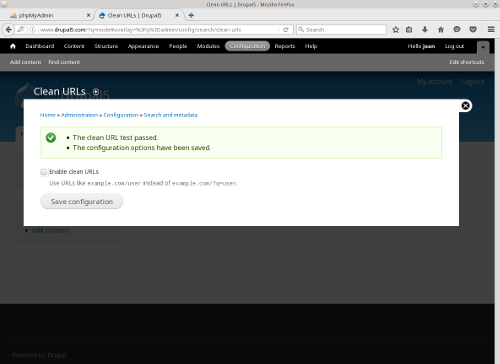The width and height of the screenshot is (500, 364).
Task: Click the Home breadcrumb link
Action: (48, 115)
